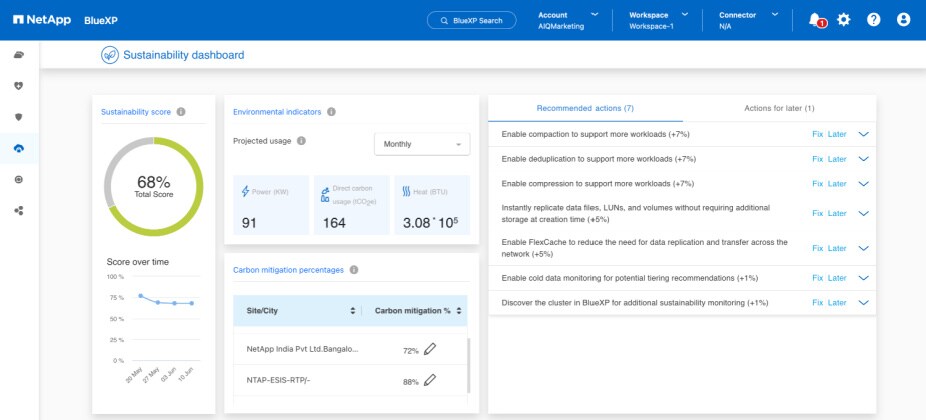The height and width of the screenshot is (420, 926).
Task: Select the Recommended actions tab
Action: [585, 108]
